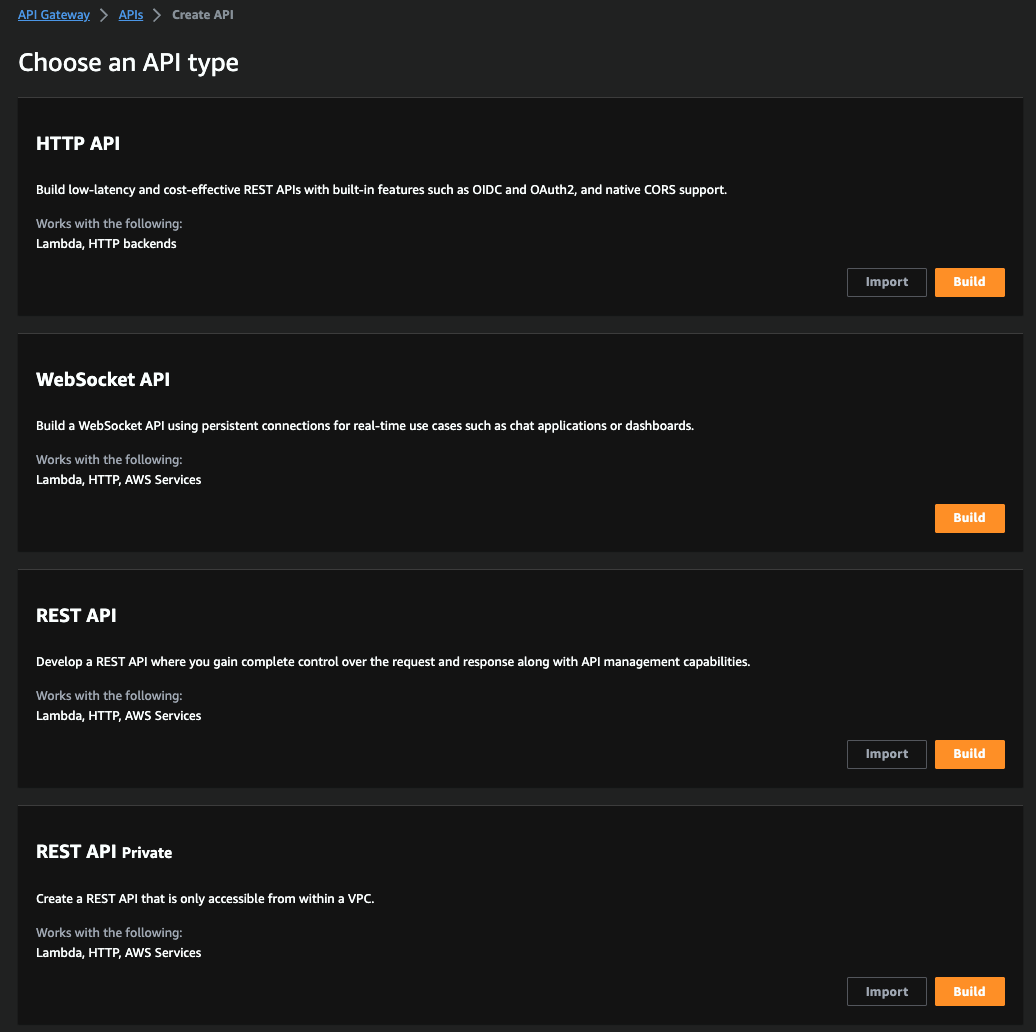Import an HTTP API
Image resolution: width=1036 pixels, height=1032 pixels.
[x=887, y=282]
